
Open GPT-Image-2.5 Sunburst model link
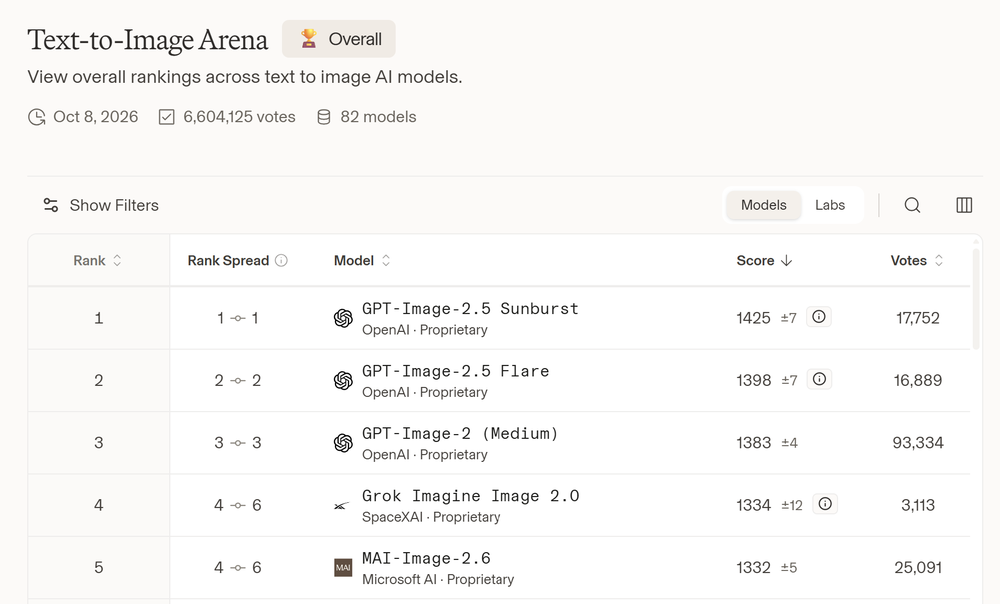[x=470, y=309]
